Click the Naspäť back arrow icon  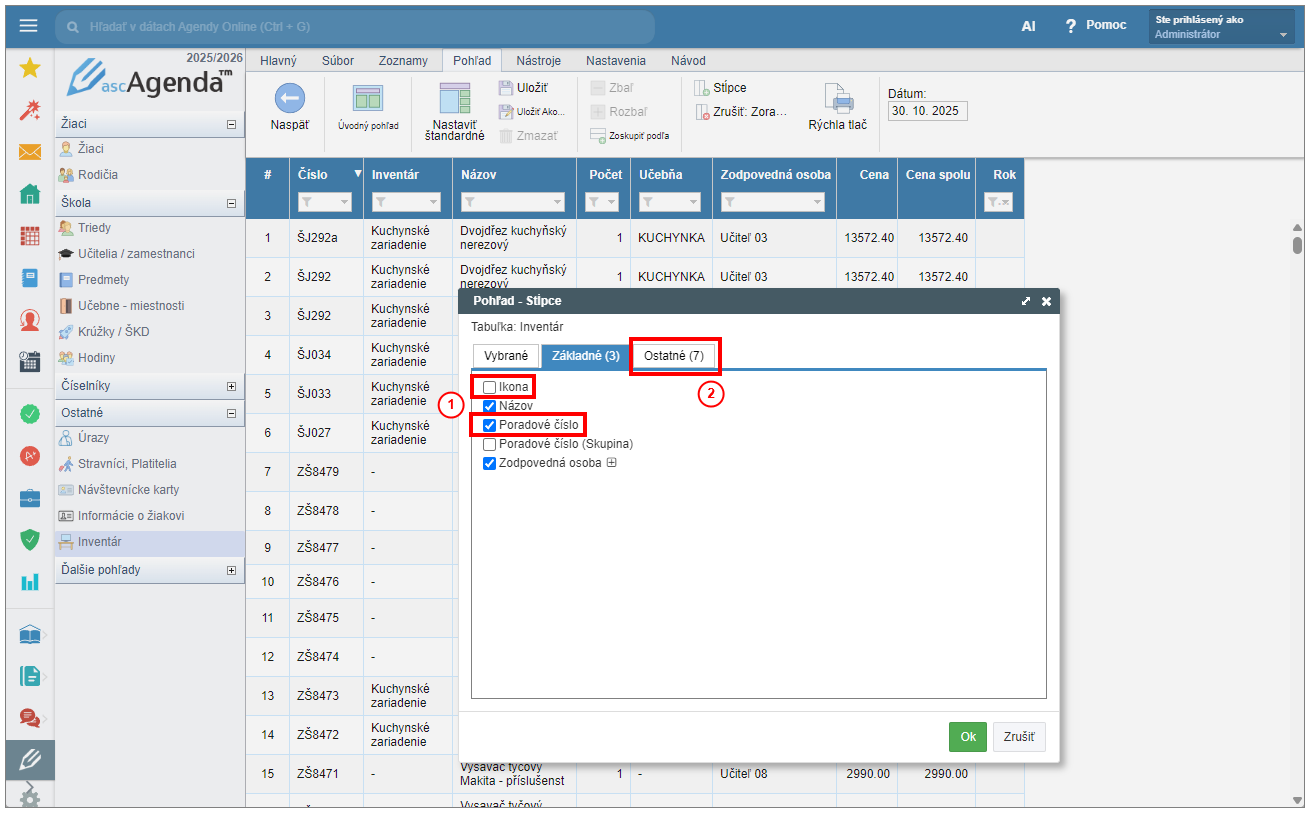tap(289, 99)
